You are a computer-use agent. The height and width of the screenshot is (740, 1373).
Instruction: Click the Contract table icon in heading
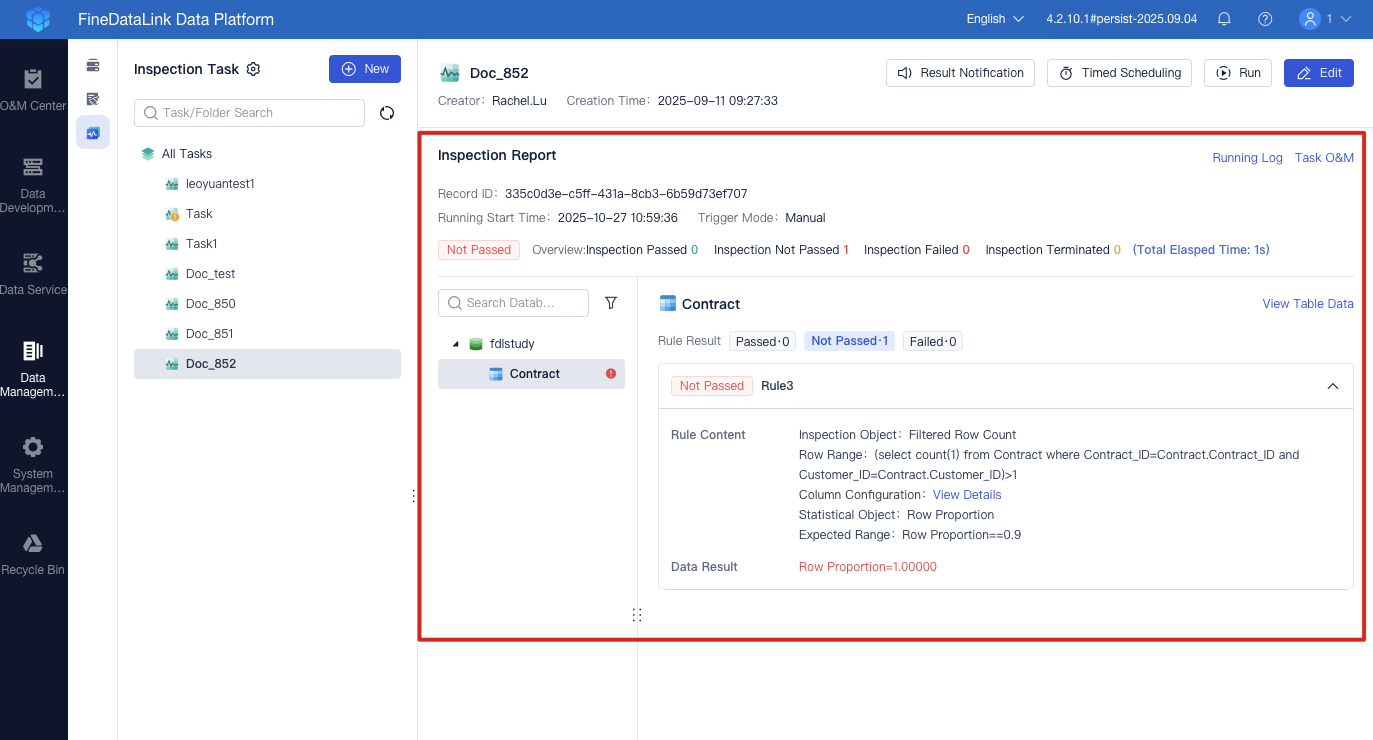pos(668,304)
